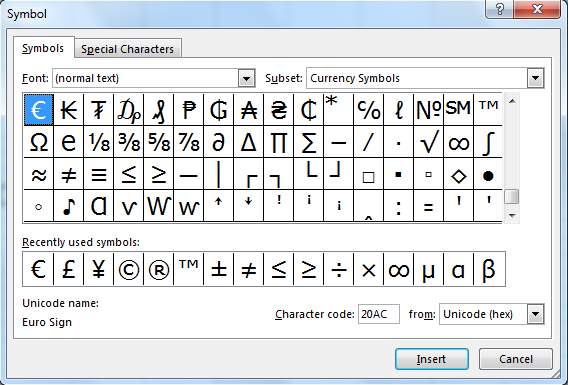
Task: Open the Font dropdown
Action: (x=246, y=78)
